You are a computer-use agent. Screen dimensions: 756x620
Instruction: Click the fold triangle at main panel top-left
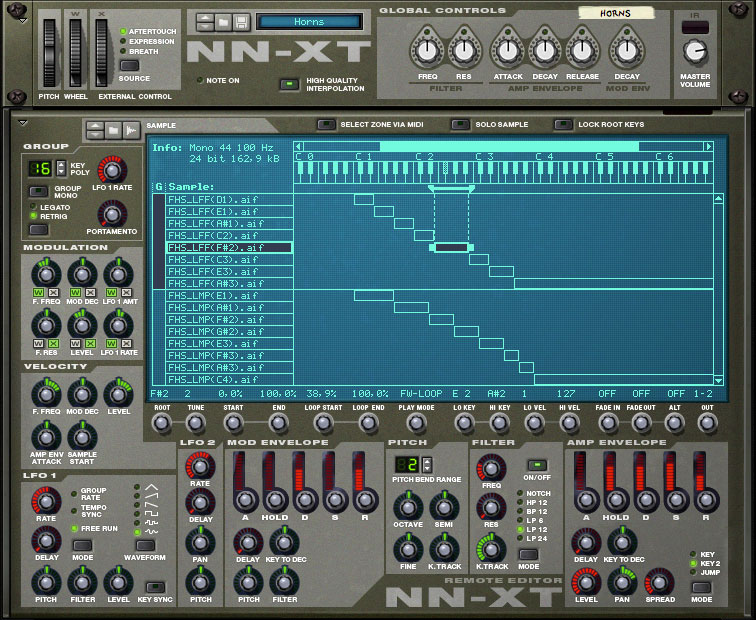tap(22, 21)
